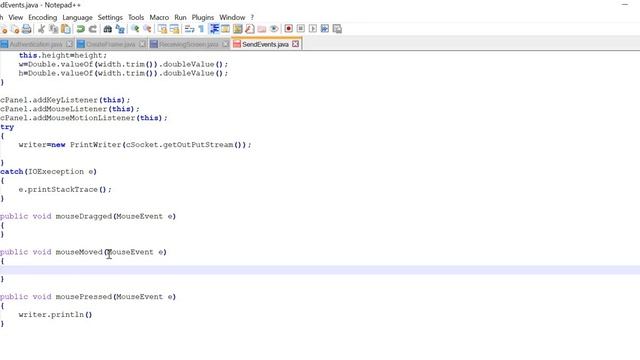Viewport: 640px width, 360px height.
Task: Minimize the Notepad++ window
Action: click(x=625, y=4)
